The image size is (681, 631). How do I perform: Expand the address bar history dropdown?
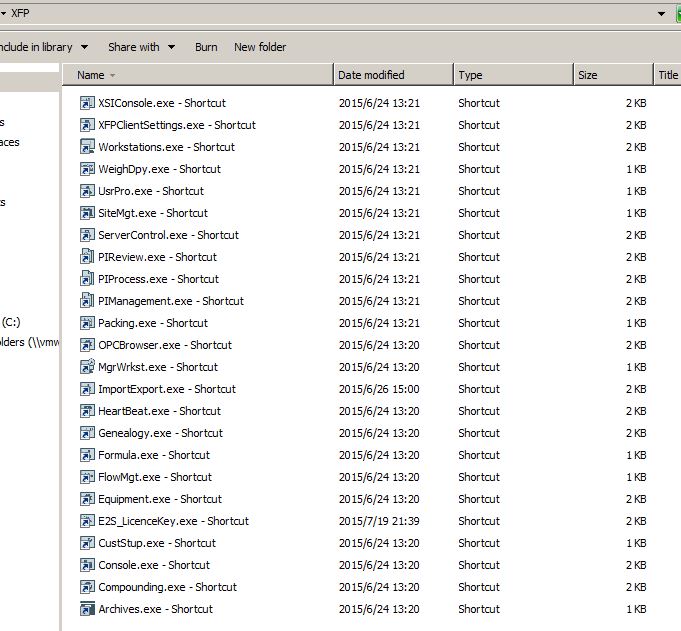pyautogui.click(x=661, y=13)
